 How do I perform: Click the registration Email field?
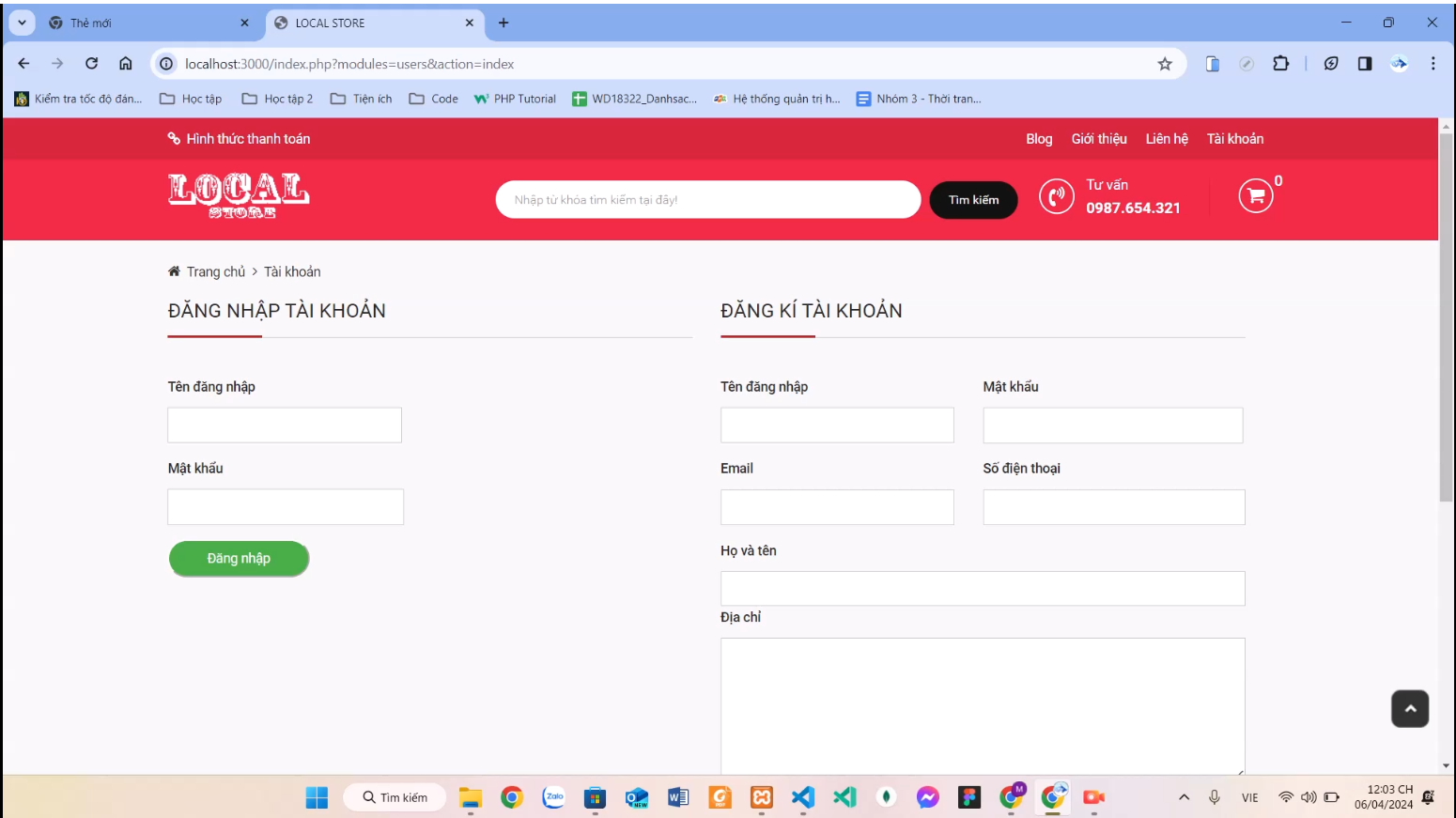pos(837,507)
